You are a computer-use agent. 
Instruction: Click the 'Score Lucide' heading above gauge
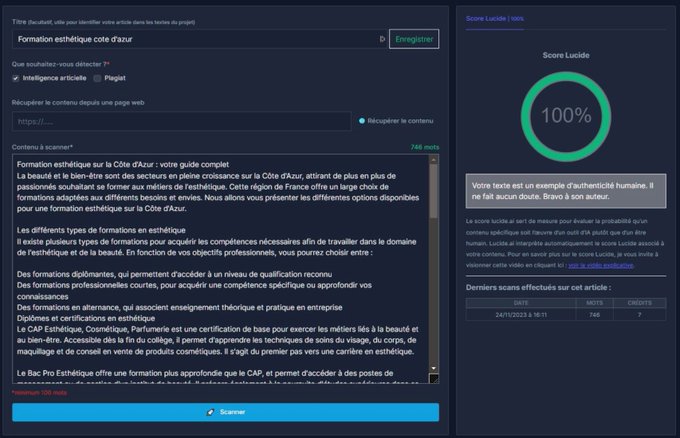(x=566, y=56)
